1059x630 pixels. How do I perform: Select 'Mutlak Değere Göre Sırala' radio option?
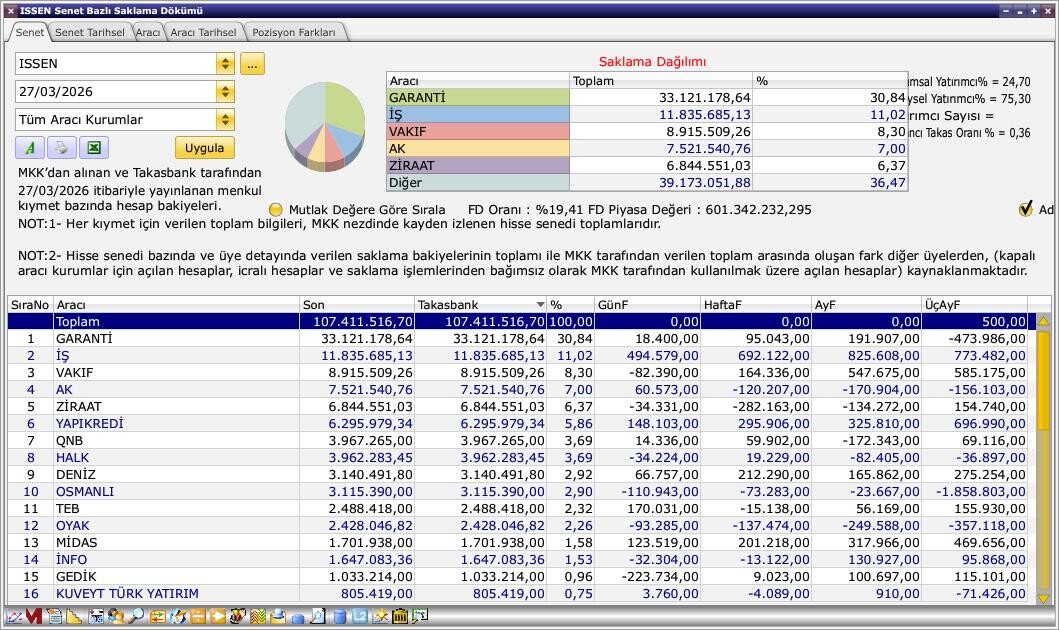[x=276, y=210]
